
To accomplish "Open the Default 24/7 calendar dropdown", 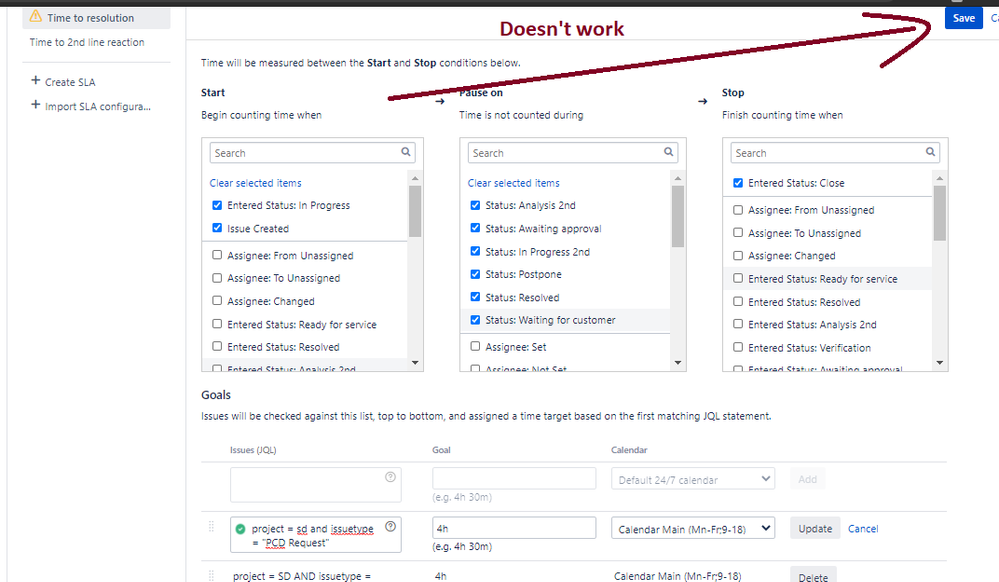I will [x=693, y=479].
